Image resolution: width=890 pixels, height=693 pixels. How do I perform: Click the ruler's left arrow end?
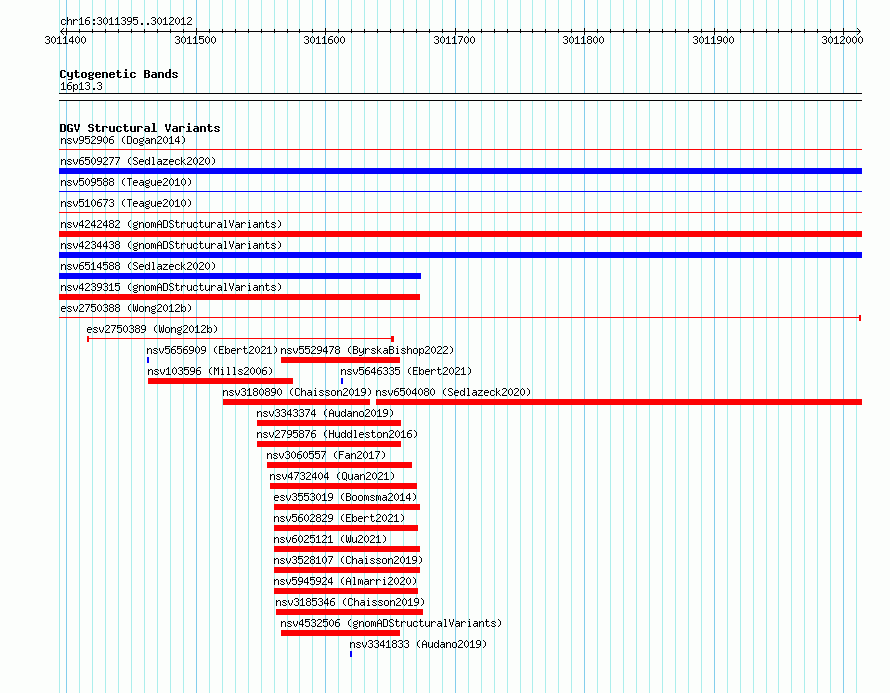pos(62,31)
